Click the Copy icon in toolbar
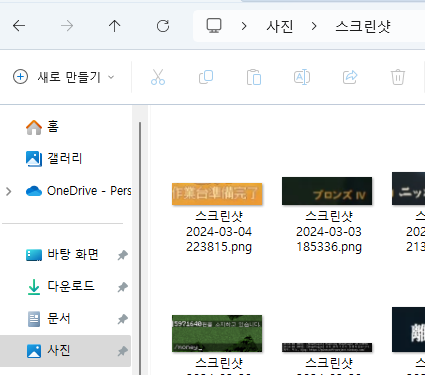Viewport: 425px width, 375px height. click(206, 77)
